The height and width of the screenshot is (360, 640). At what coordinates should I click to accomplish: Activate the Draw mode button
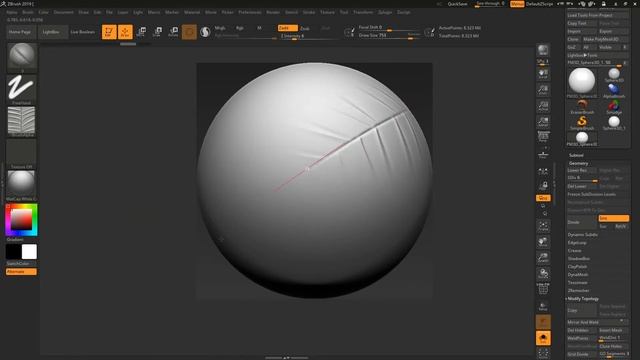click(x=125, y=32)
